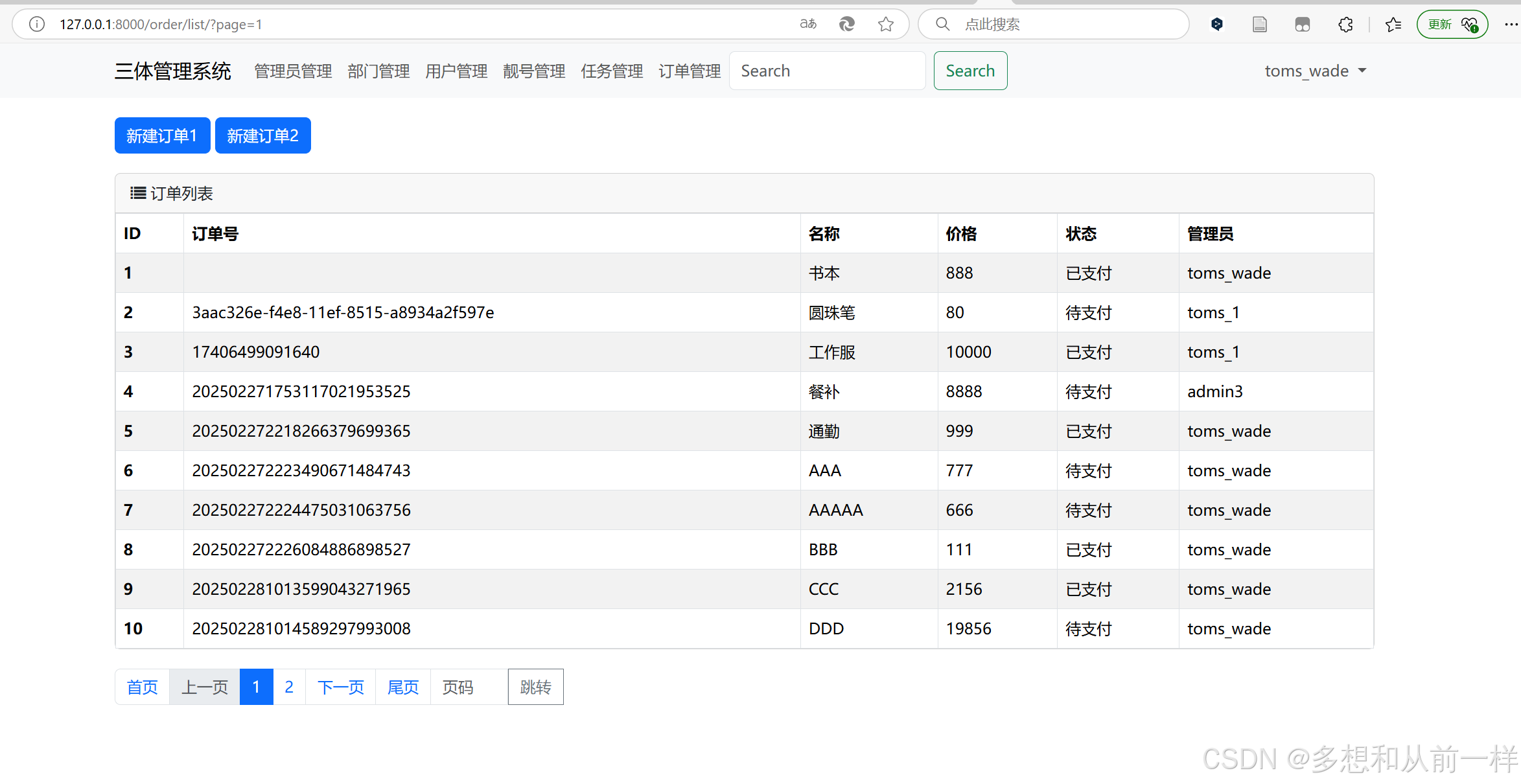Open 订单管理 navigation menu item
Image resolution: width=1521 pixels, height=784 pixels.
pyautogui.click(x=690, y=71)
